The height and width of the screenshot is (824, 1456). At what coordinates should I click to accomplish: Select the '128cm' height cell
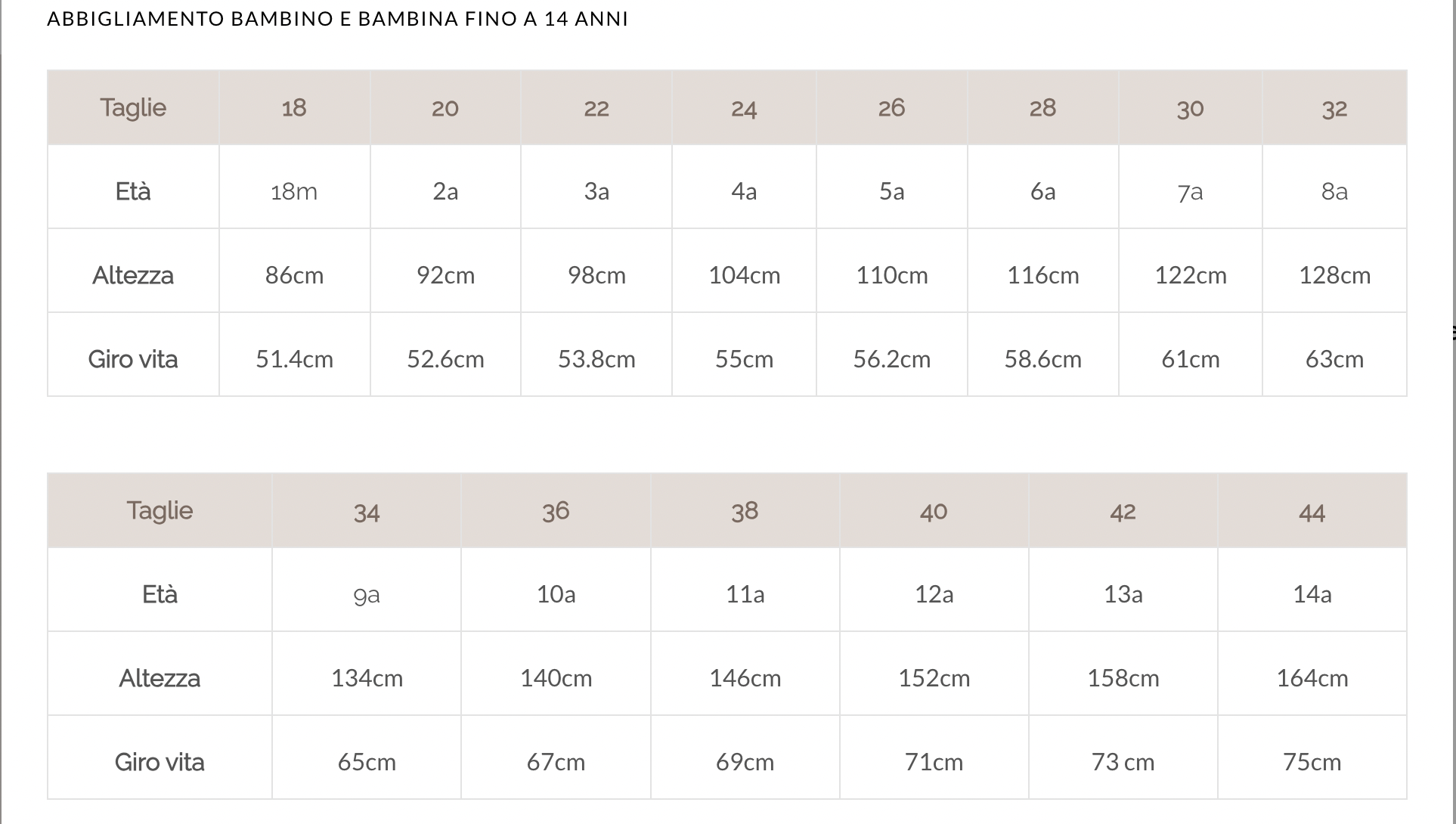click(1334, 276)
